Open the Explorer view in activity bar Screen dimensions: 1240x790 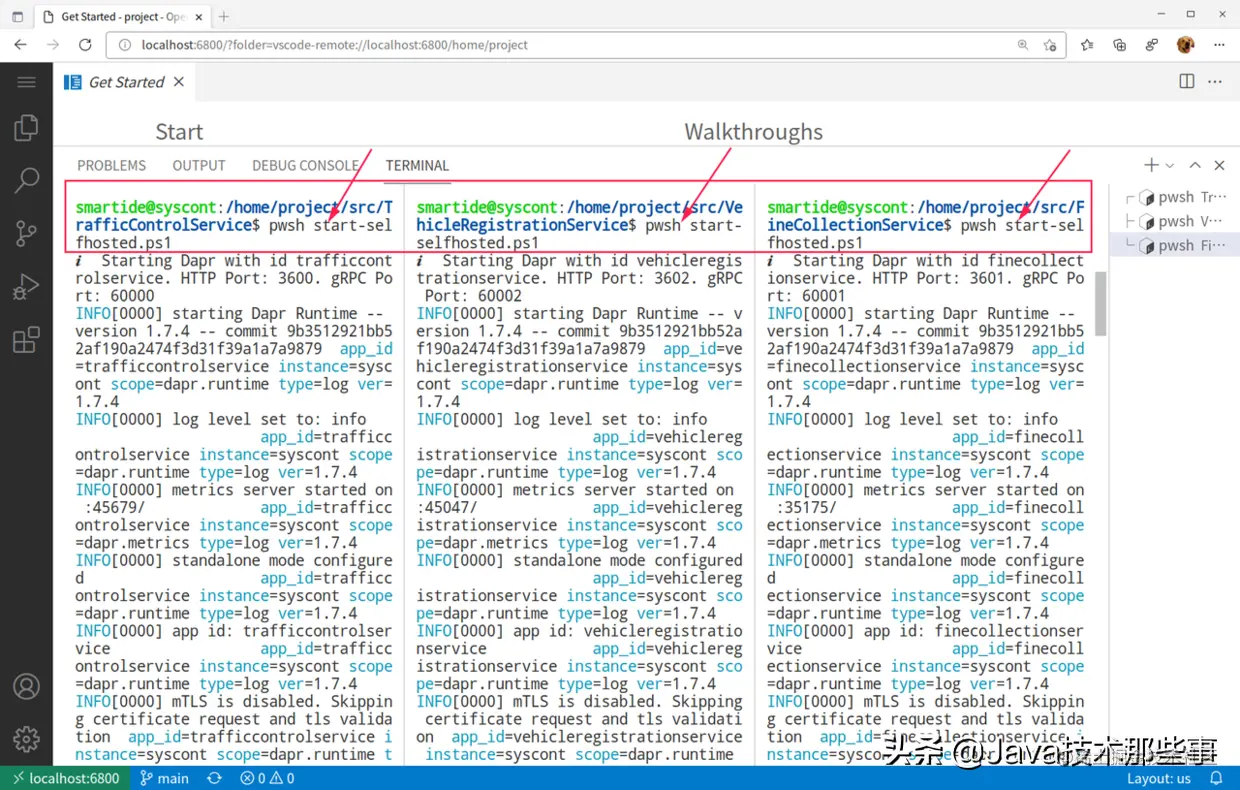point(26,127)
